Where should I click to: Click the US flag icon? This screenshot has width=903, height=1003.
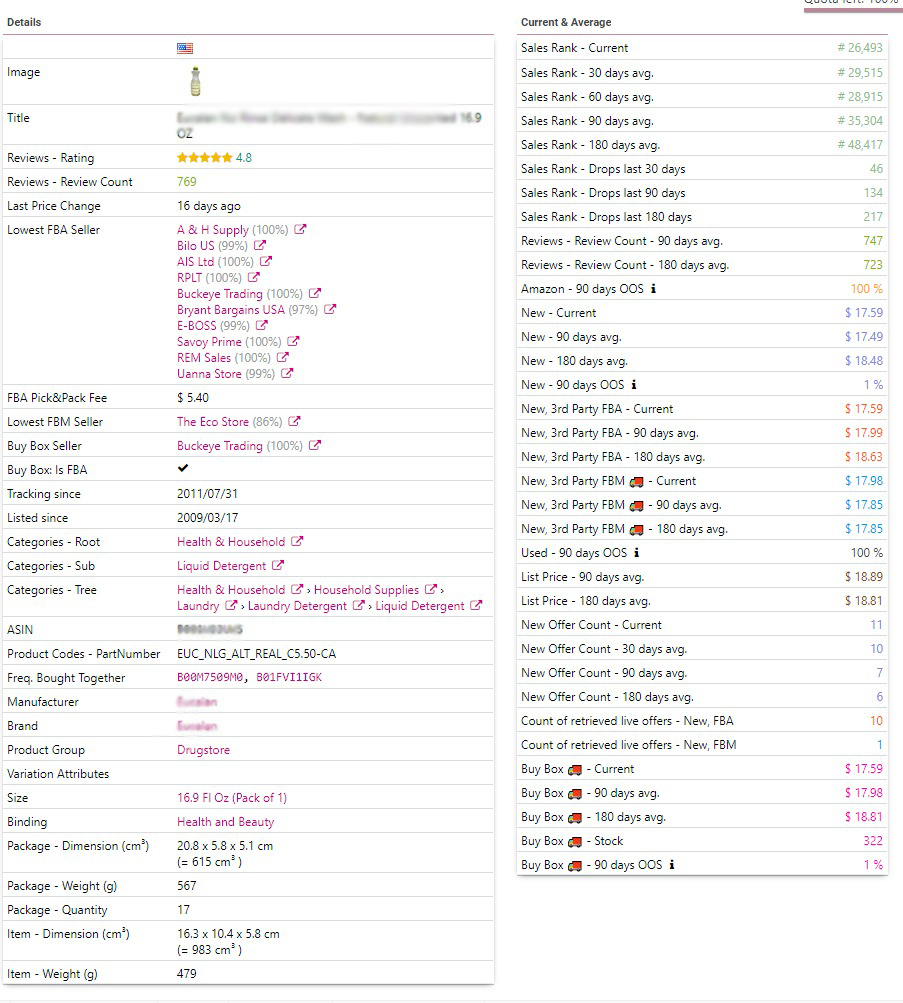(x=185, y=48)
